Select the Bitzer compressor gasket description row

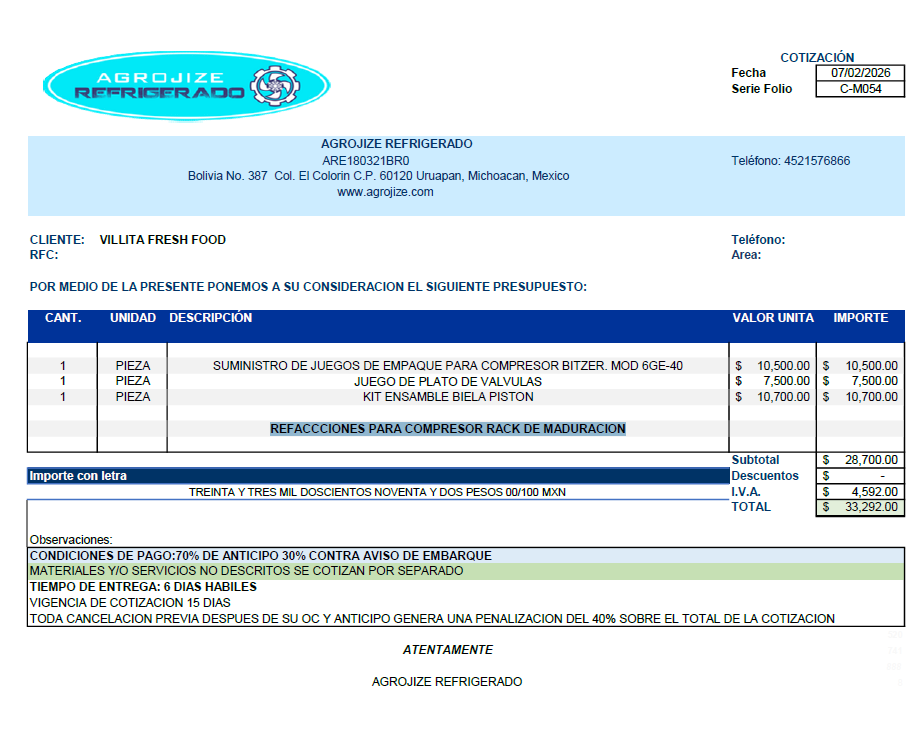point(447,366)
